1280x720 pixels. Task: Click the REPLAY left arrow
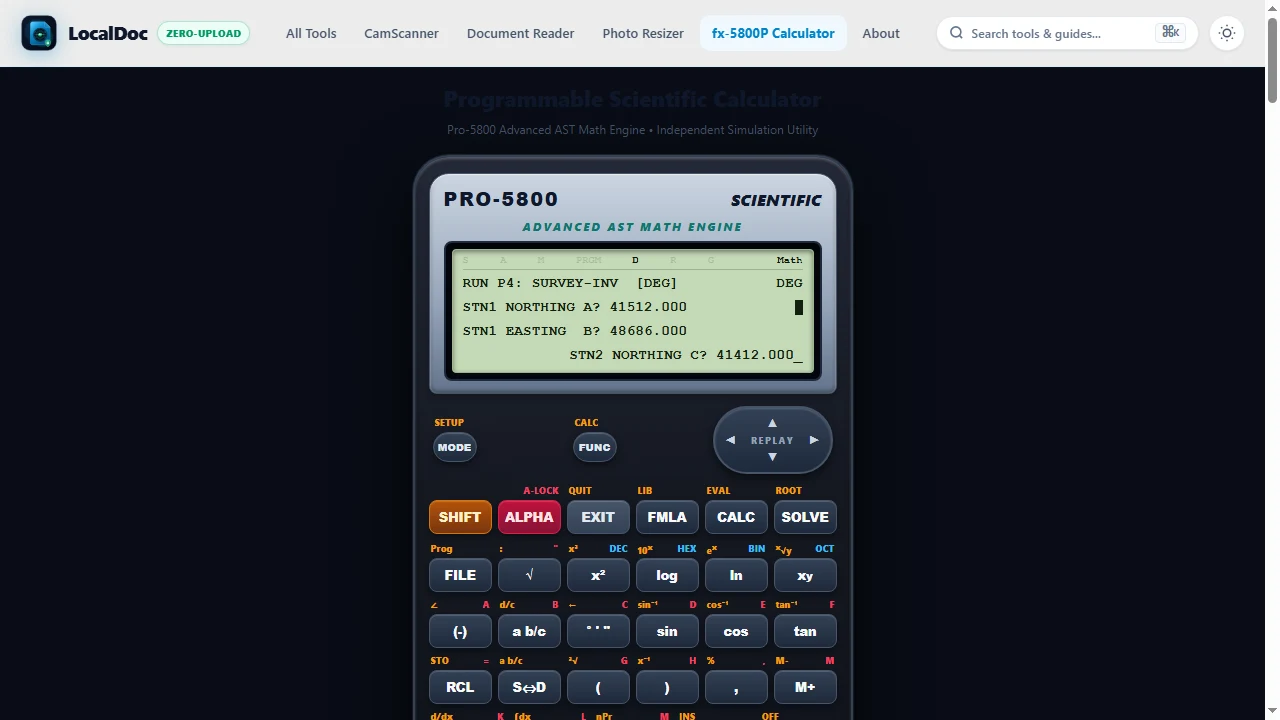point(730,440)
